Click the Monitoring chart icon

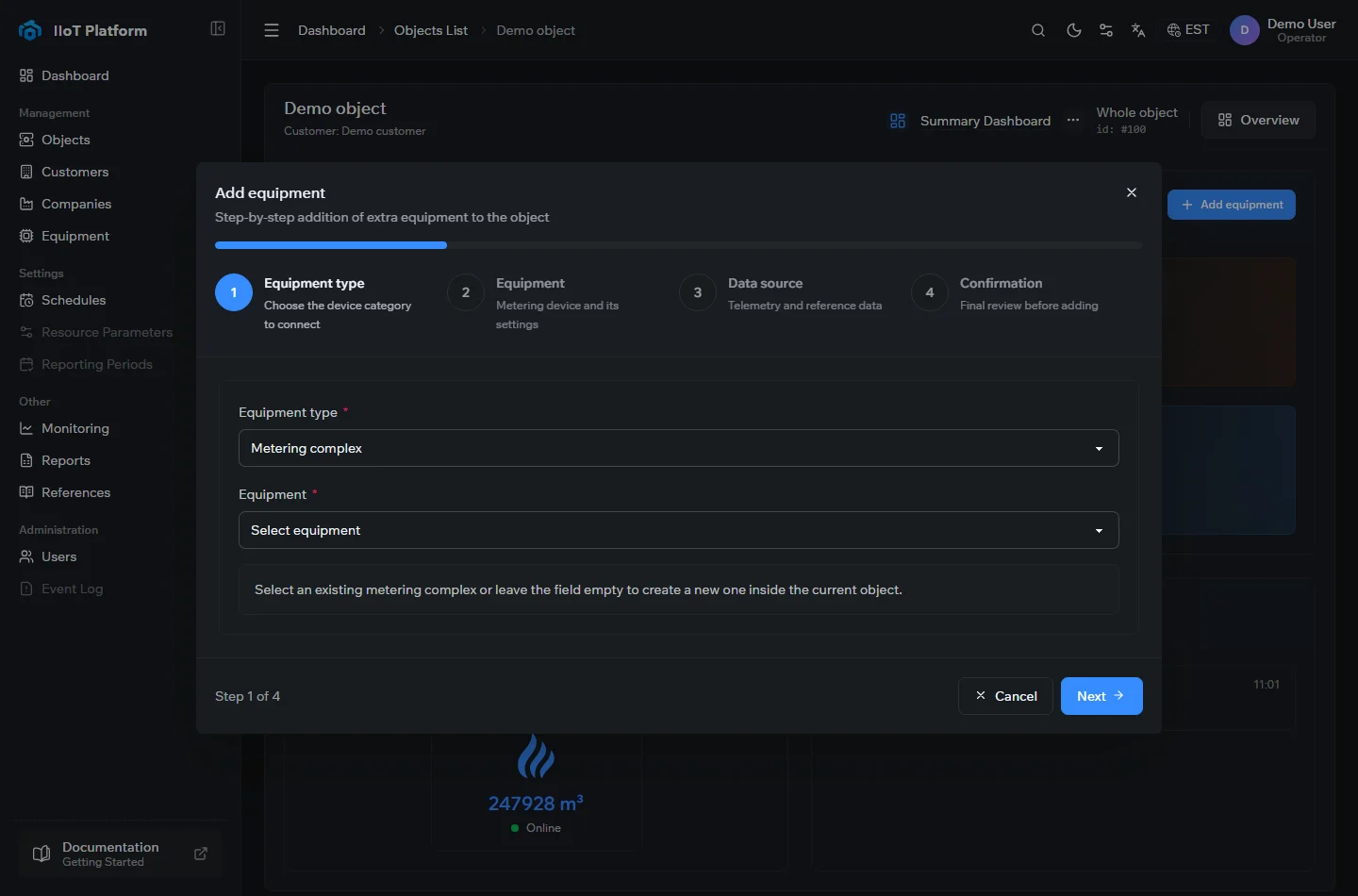(26, 428)
